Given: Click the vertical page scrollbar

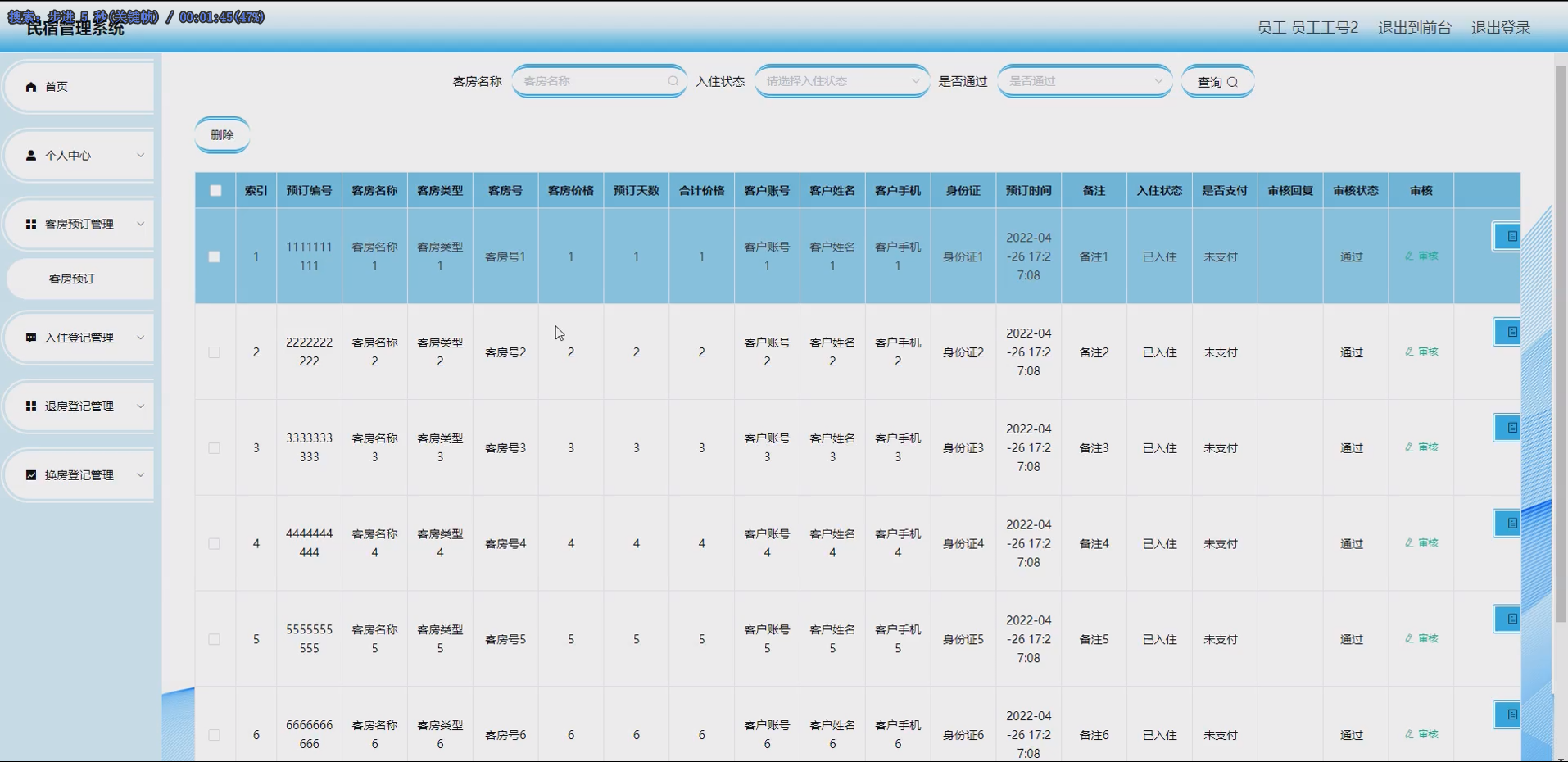Looking at the screenshot, I should (1561, 344).
